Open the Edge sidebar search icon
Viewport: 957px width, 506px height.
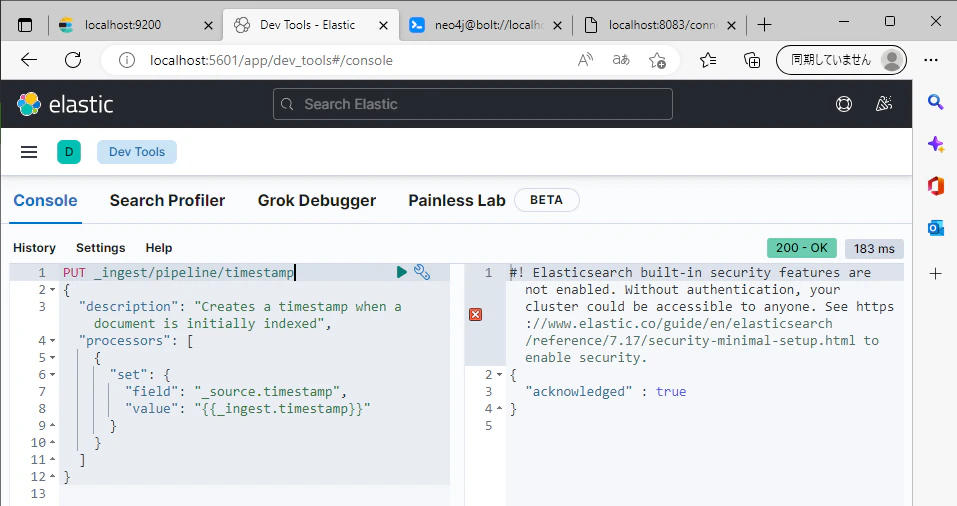(x=936, y=102)
